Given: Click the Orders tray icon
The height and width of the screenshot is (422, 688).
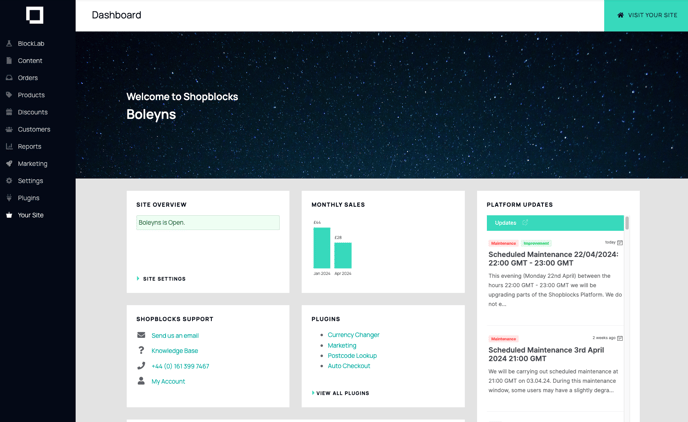Looking at the screenshot, I should [9, 78].
